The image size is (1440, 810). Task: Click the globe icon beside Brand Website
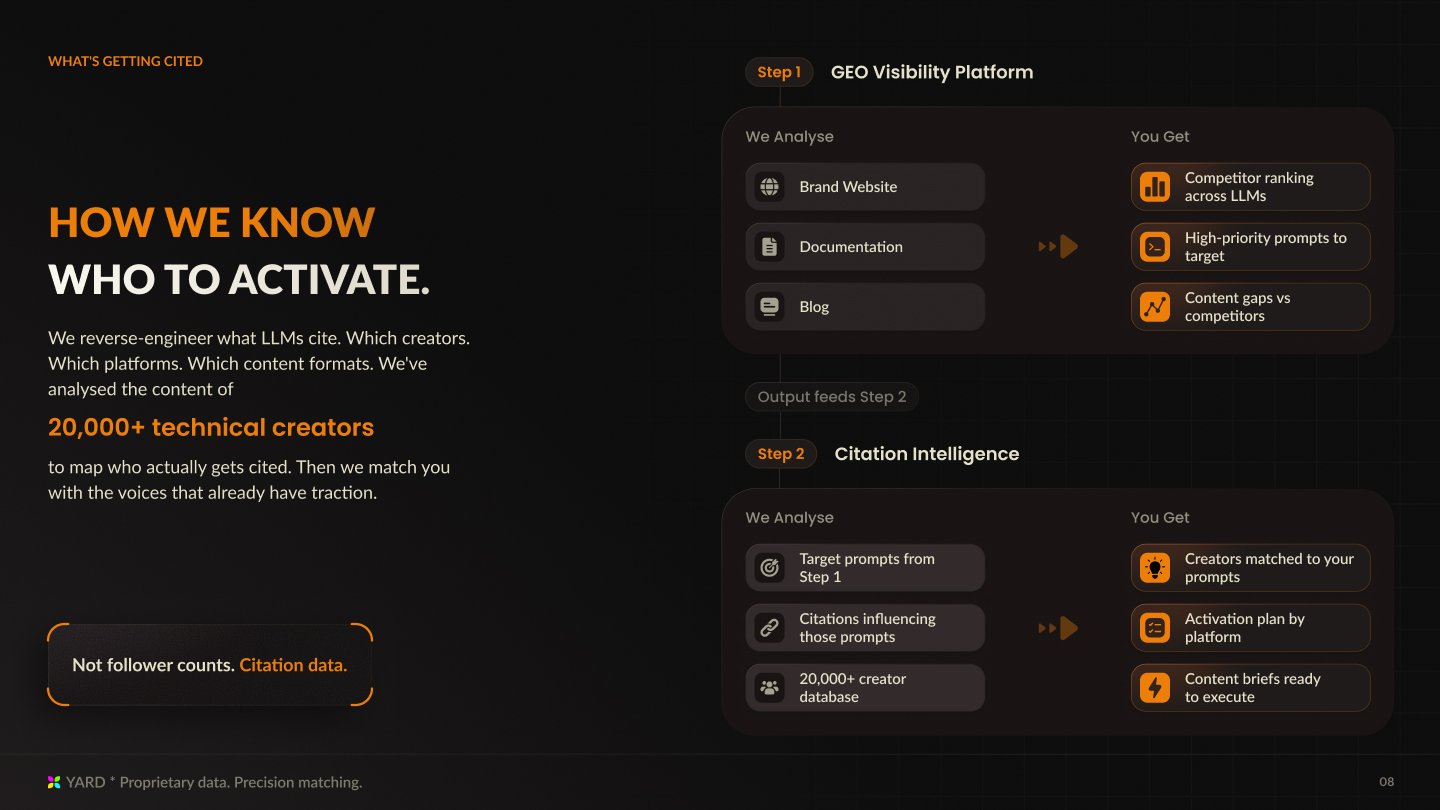769,187
